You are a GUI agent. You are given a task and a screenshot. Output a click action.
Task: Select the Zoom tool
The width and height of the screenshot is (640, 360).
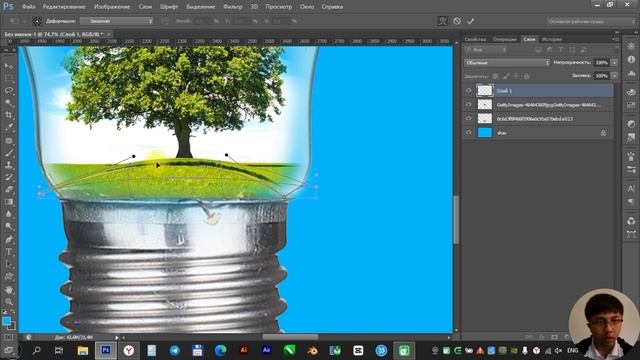coord(9,302)
